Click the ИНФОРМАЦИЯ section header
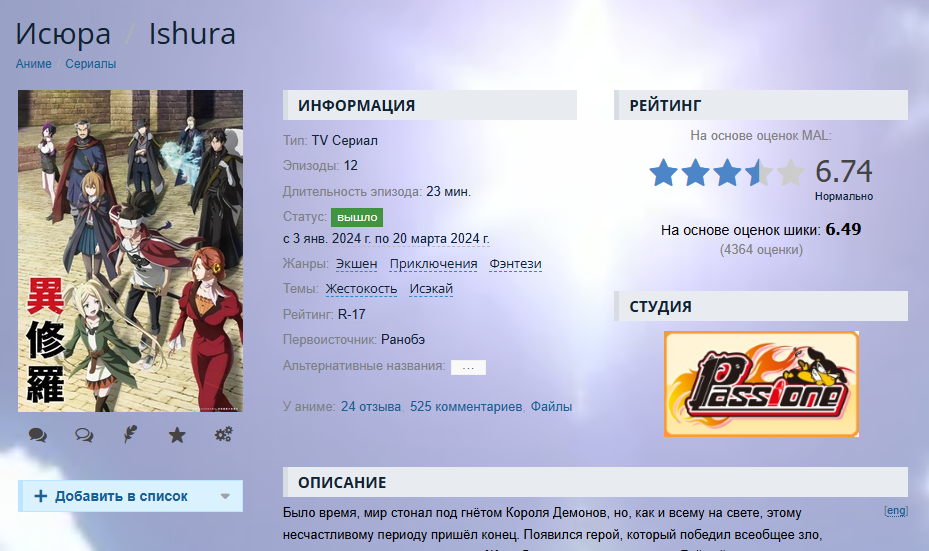929x551 pixels. click(430, 105)
